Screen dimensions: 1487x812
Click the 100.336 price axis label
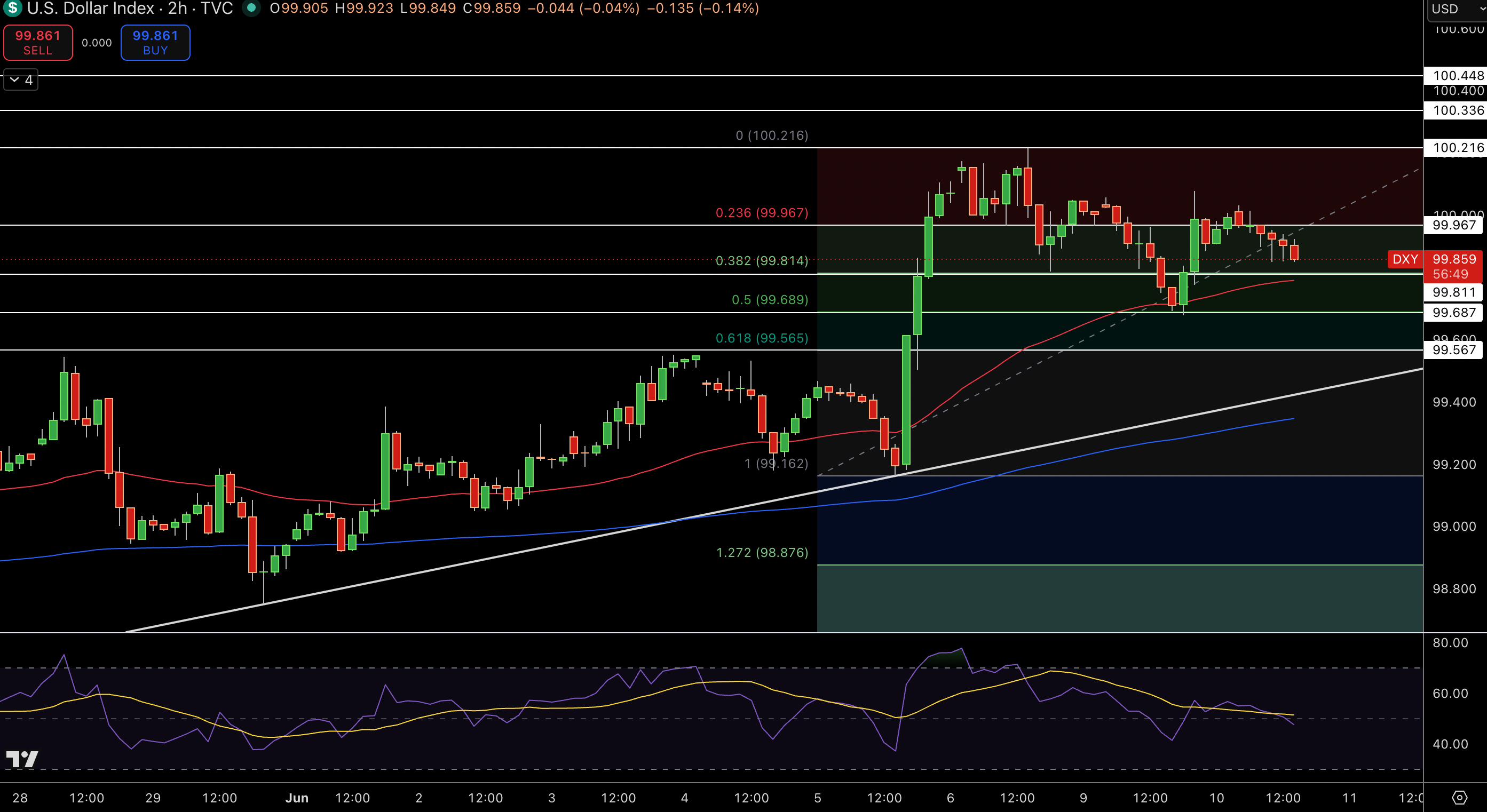[x=1456, y=110]
